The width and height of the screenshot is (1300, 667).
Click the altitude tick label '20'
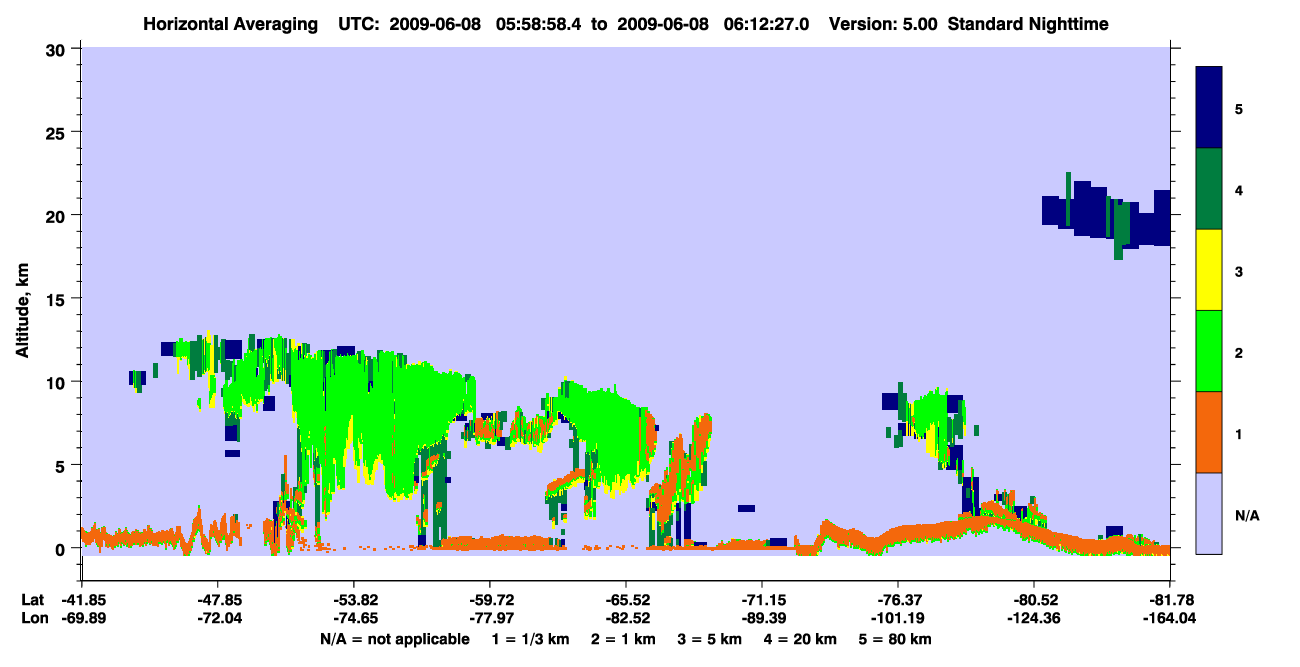click(x=57, y=215)
